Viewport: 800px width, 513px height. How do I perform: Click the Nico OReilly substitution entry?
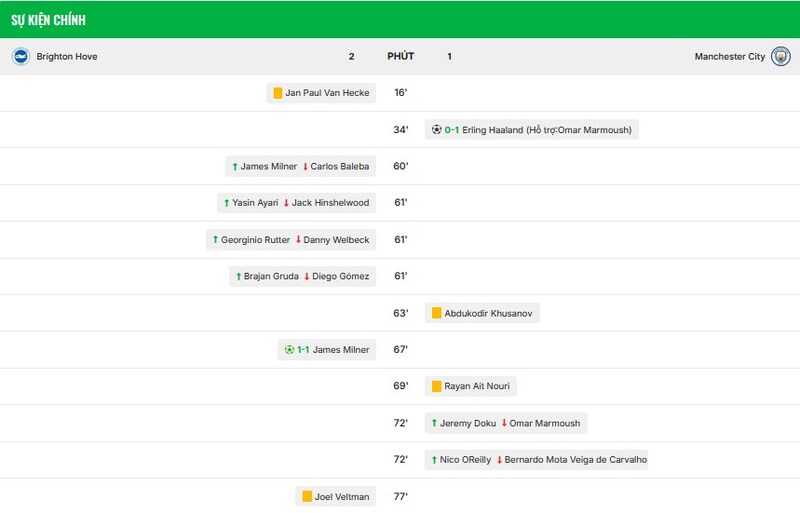pyautogui.click(x=536, y=459)
